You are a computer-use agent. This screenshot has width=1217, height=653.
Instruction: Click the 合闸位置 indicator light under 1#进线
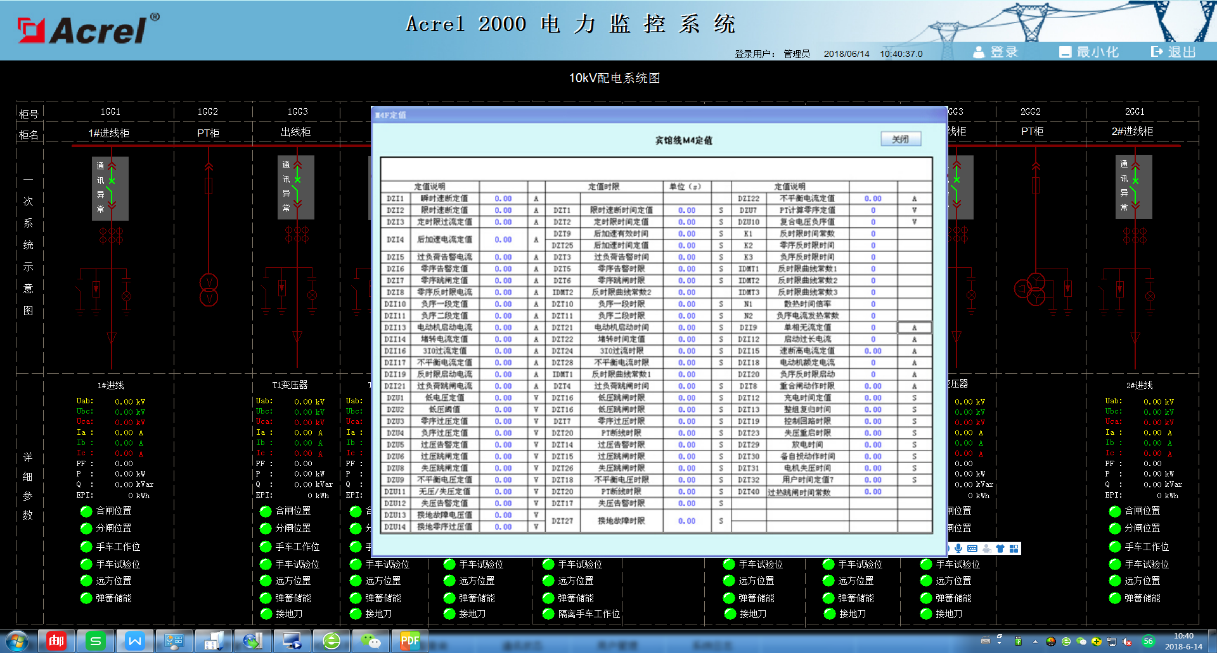pos(86,510)
